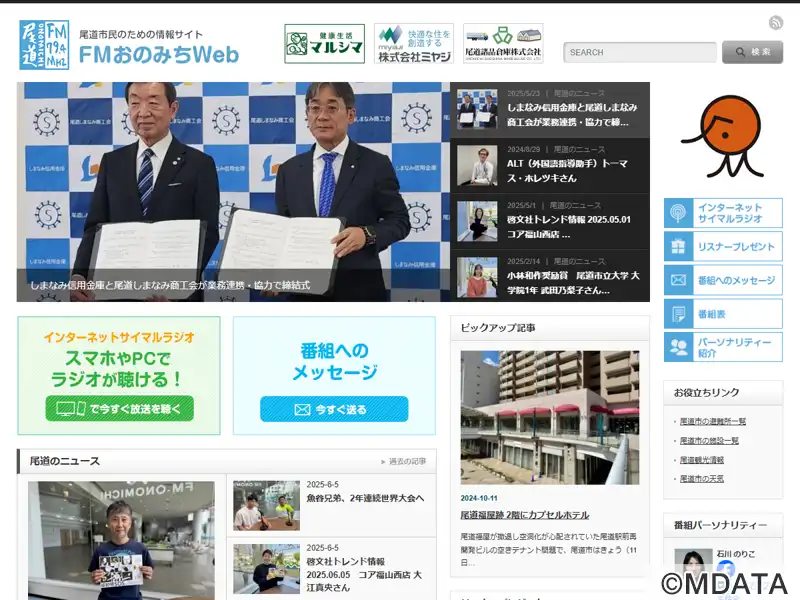This screenshot has width=800, height=600.
Task: Click the 啓文社トレンド情報 2025.06.05 thumbnail
Action: coord(266,568)
